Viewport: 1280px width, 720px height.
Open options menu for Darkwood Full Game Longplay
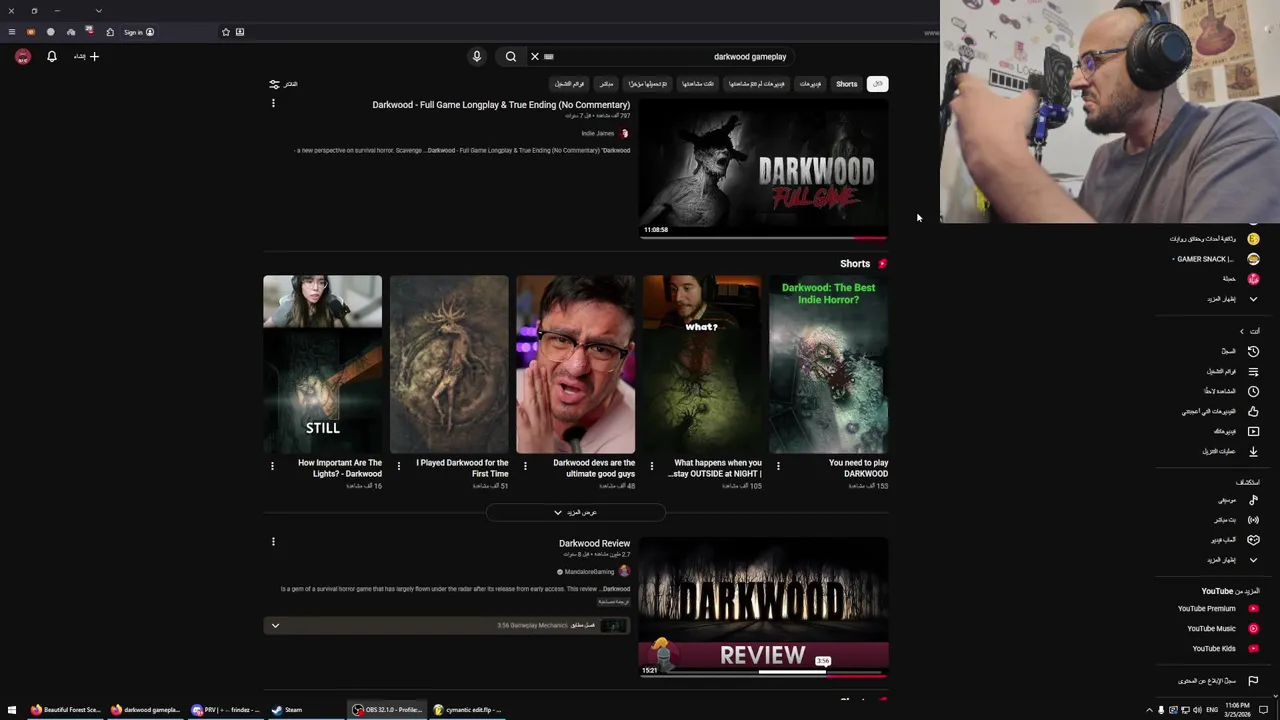coord(273,103)
